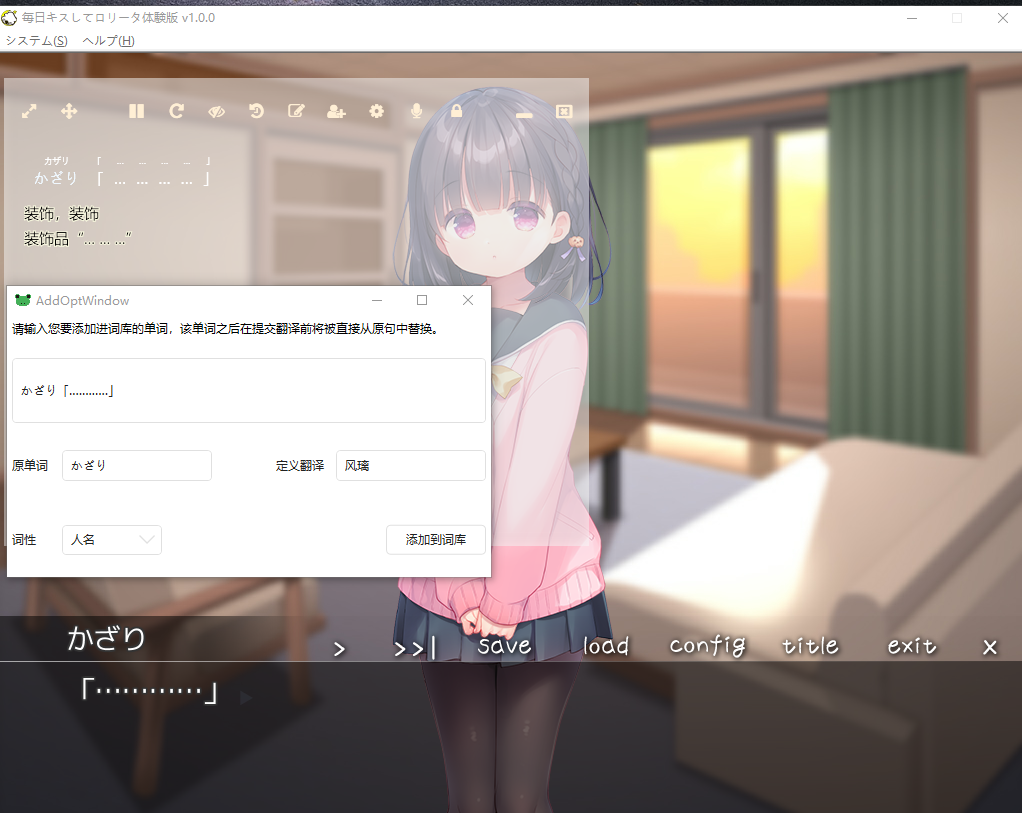Screen dimensions: 1022x813
Task: Click the resize arrows icon in translator toolbar
Action: (x=30, y=111)
